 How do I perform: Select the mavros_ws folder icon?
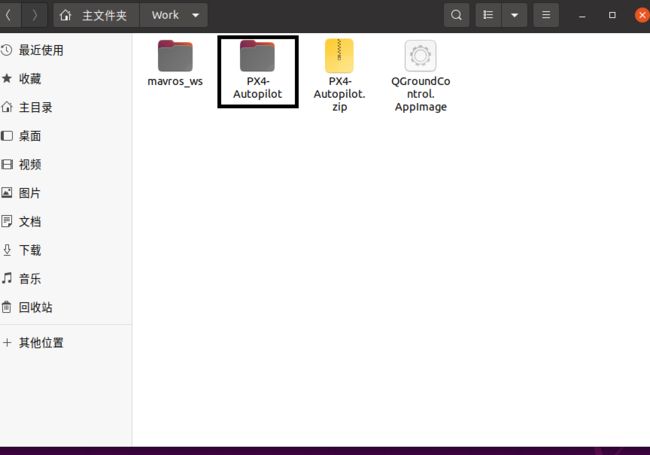pyautogui.click(x=175, y=56)
